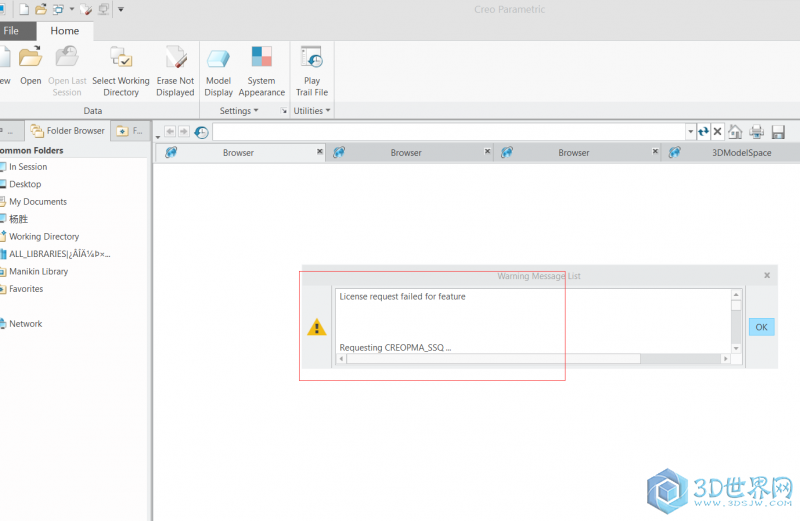Select ALL_LIBRARIES folder entry

(59, 254)
